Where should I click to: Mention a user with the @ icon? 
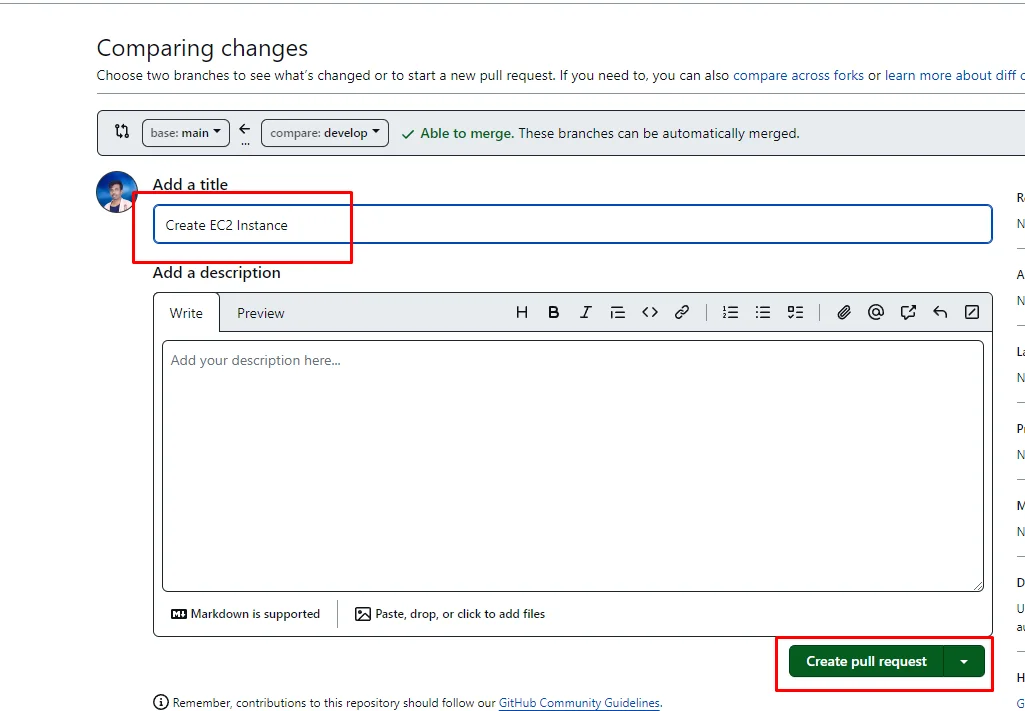[876, 312]
